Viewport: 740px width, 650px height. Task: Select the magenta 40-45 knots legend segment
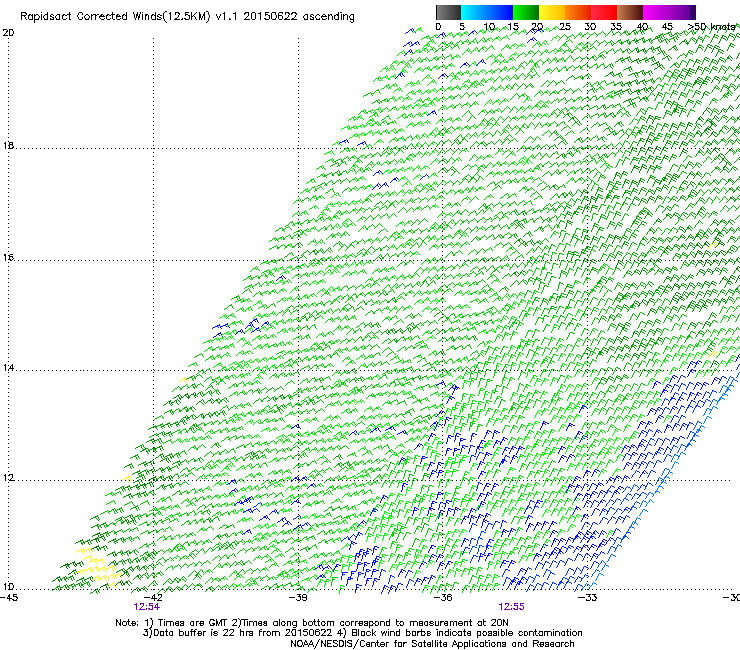pos(656,12)
